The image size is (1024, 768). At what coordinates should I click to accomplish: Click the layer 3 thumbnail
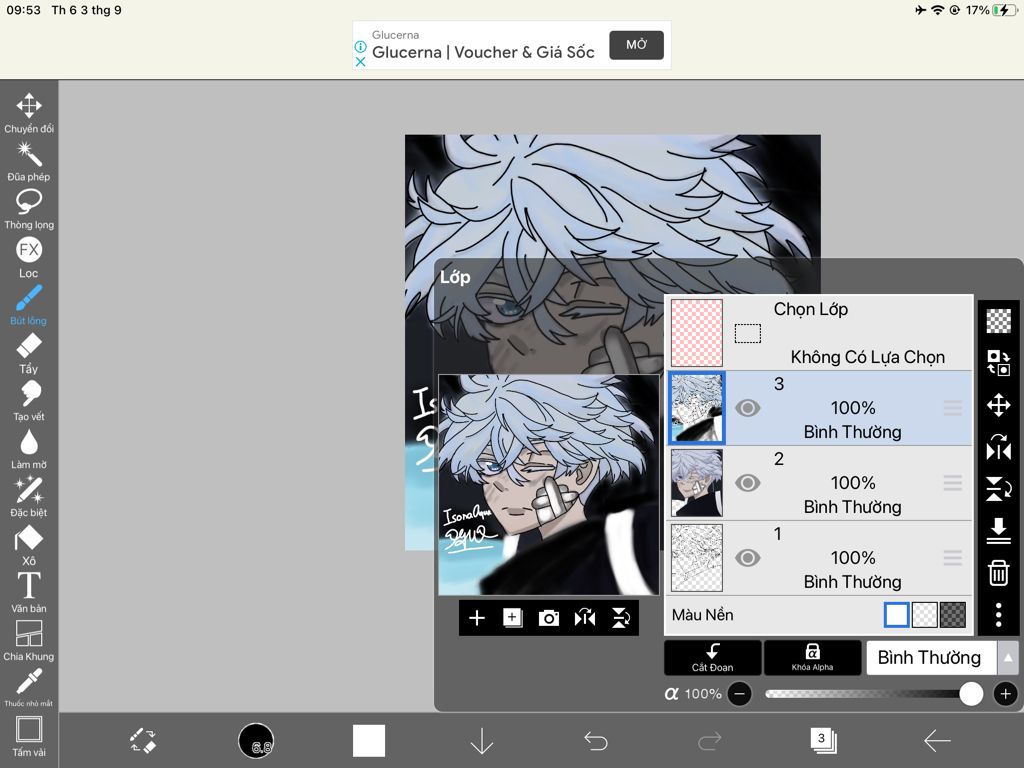point(697,408)
